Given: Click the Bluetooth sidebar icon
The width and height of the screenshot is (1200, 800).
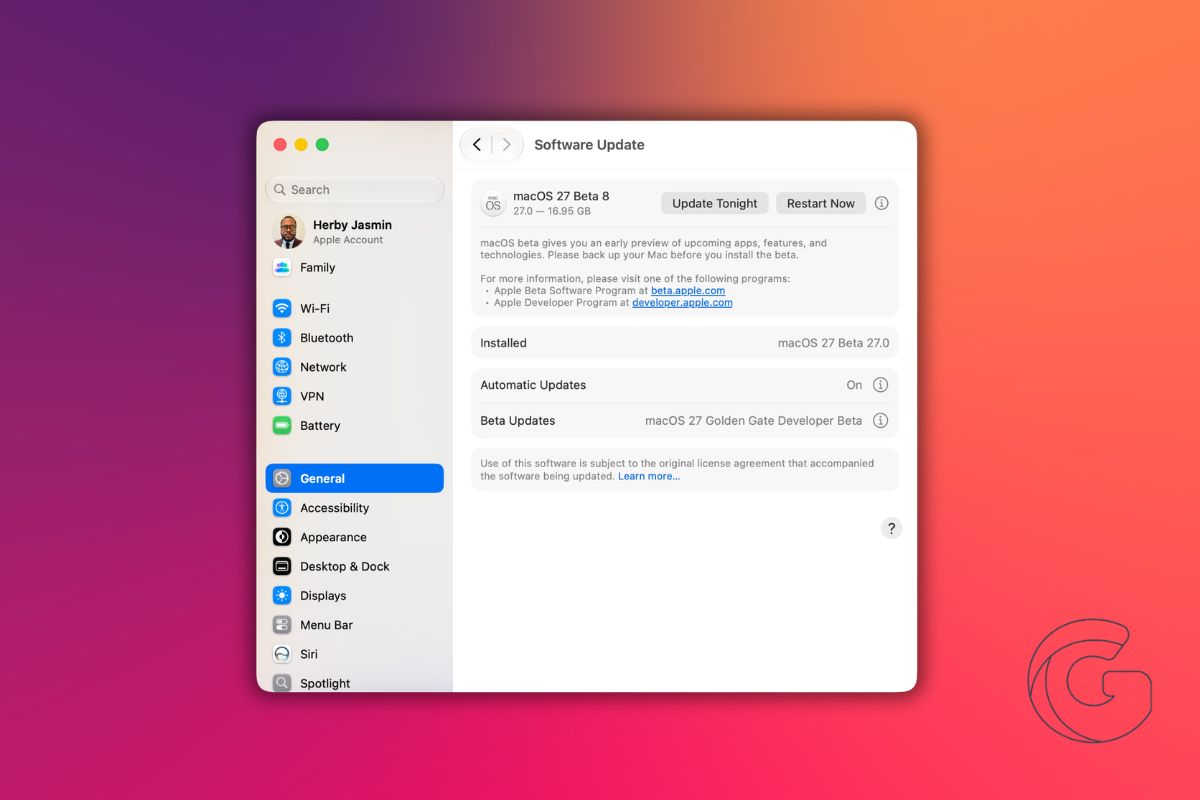Looking at the screenshot, I should (282, 338).
